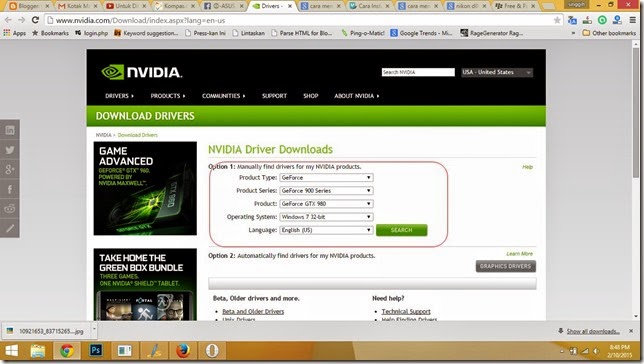Image resolution: width=644 pixels, height=364 pixels.
Task: Share page via Twitter sidebar icon
Action: click(10, 150)
